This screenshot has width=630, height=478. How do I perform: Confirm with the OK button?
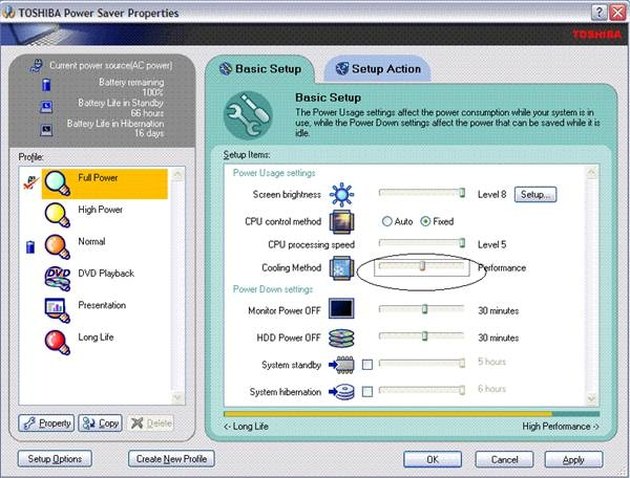(432, 460)
